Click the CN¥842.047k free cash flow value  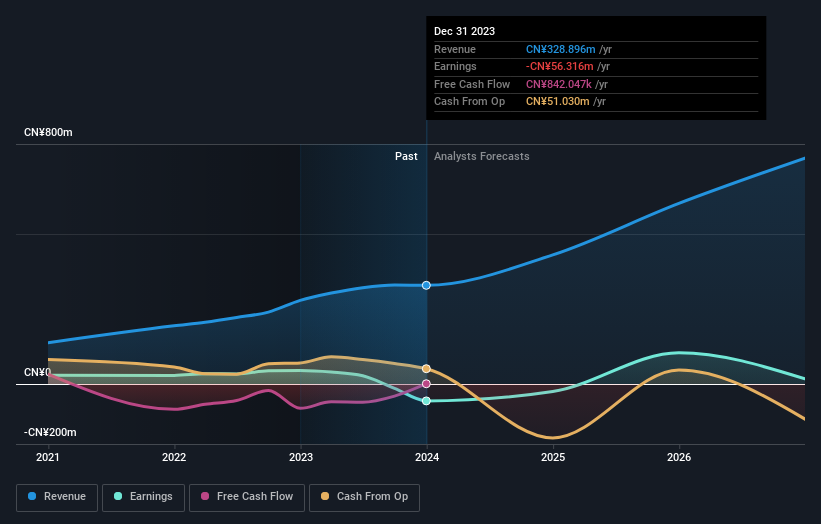(559, 84)
